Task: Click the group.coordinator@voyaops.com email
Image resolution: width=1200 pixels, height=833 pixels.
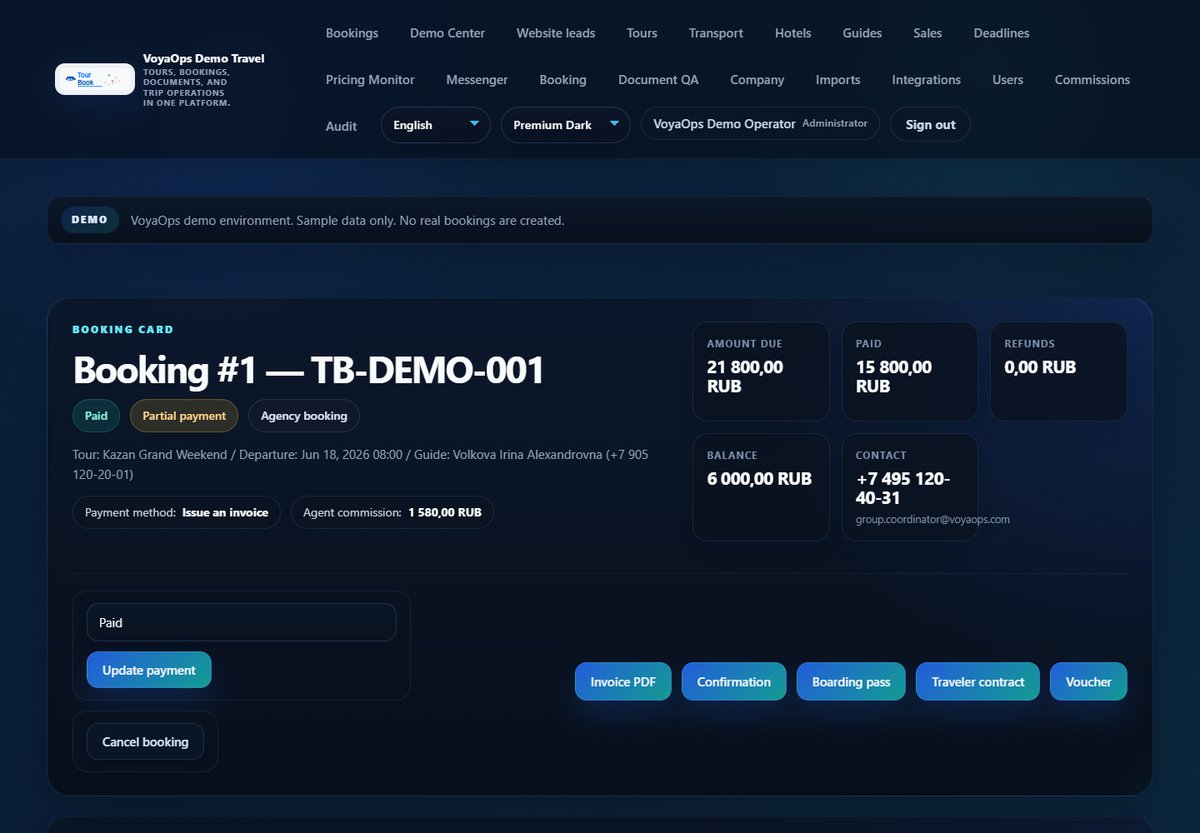Action: [x=933, y=520]
